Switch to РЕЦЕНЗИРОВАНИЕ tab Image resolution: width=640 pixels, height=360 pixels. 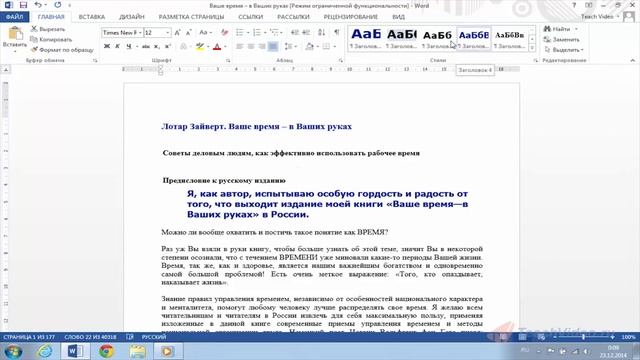(x=351, y=17)
